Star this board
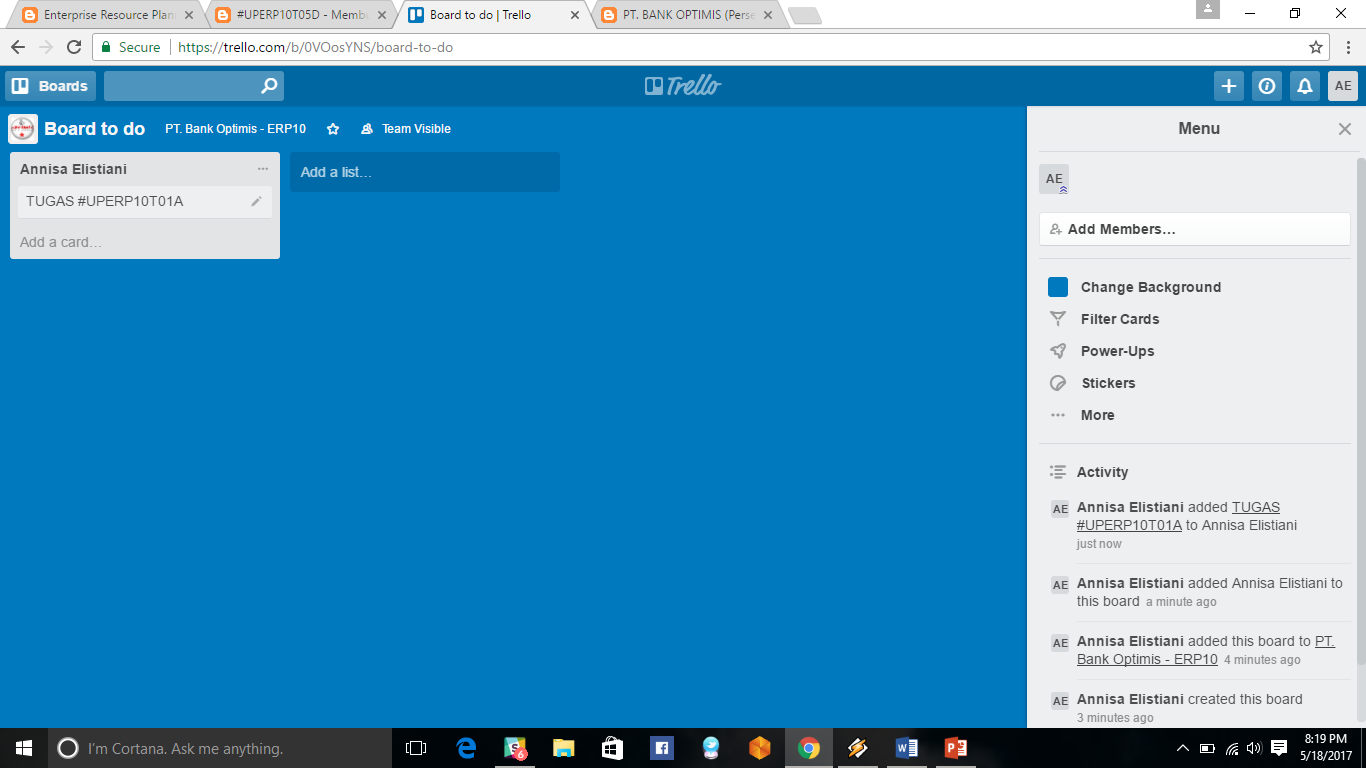The height and width of the screenshot is (768, 1366). (333, 129)
